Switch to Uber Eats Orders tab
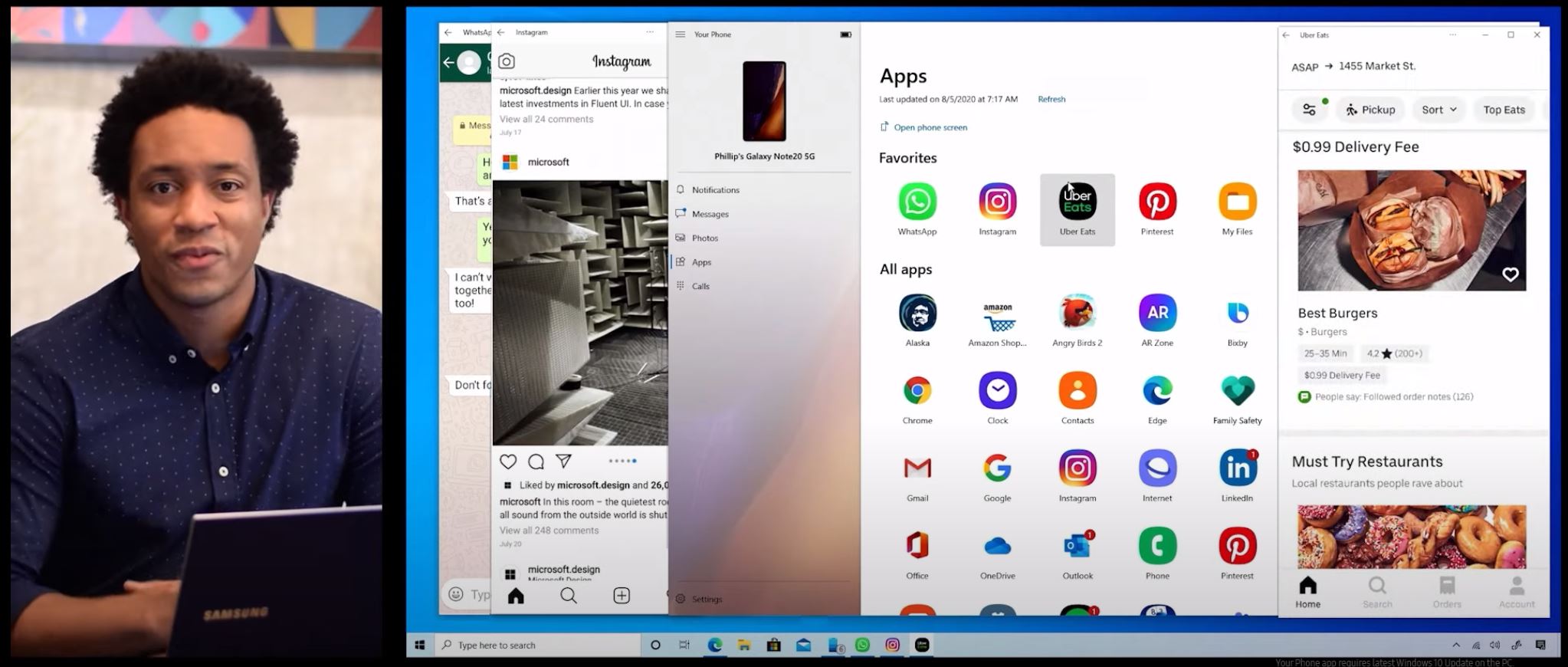This screenshot has height=667, width=1568. (x=1447, y=593)
